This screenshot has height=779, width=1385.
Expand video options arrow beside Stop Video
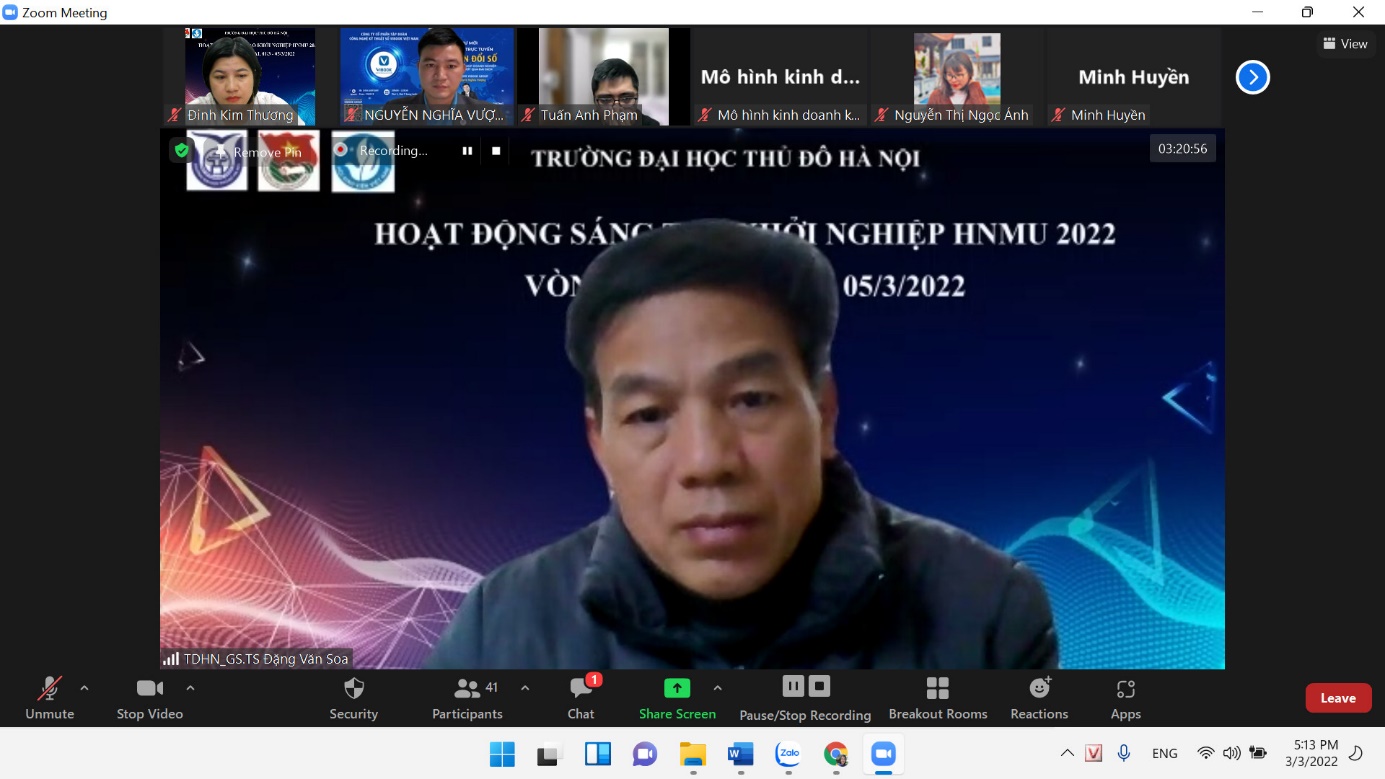click(x=190, y=688)
